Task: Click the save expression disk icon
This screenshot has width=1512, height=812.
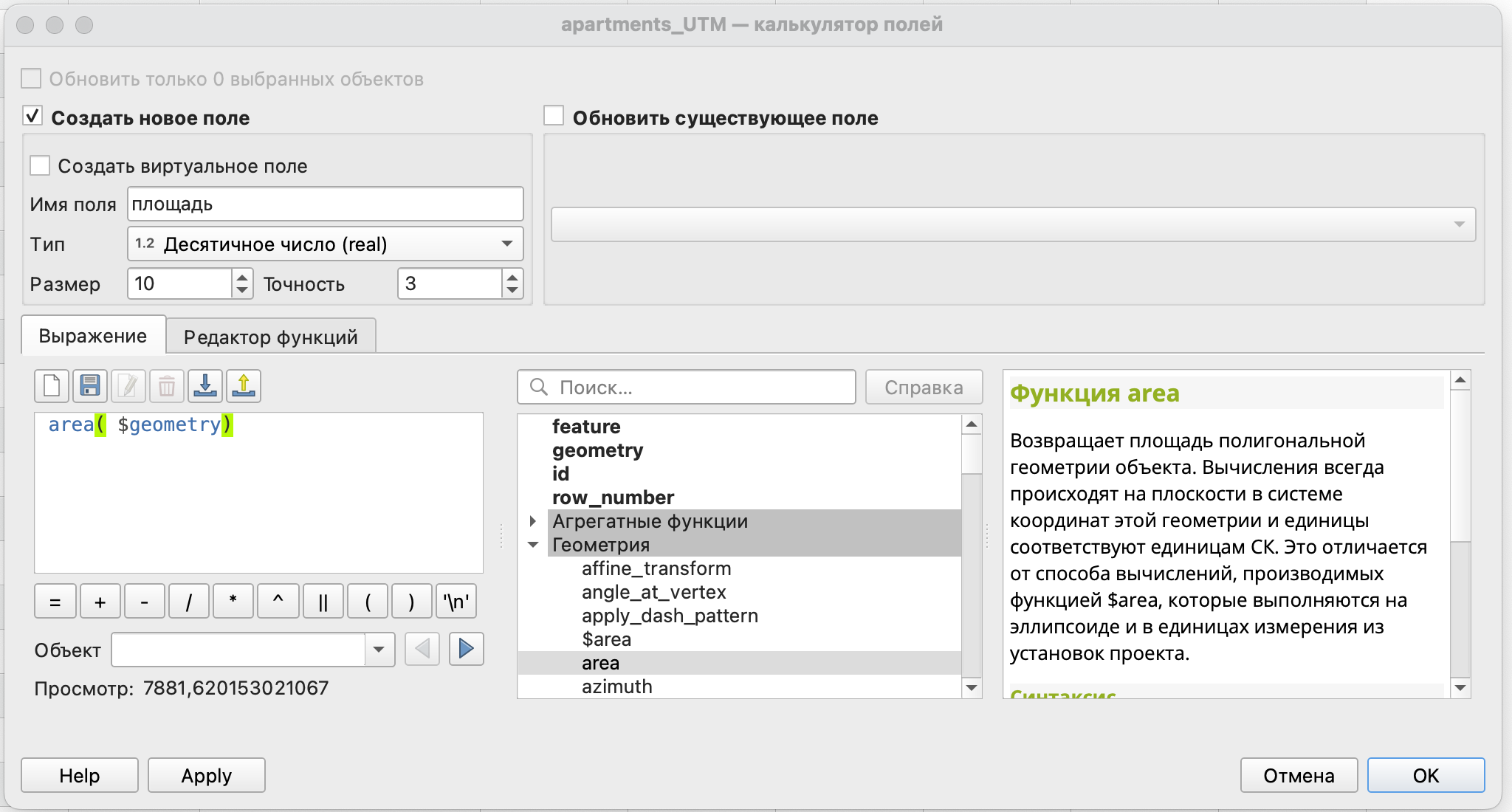Action: (90, 385)
